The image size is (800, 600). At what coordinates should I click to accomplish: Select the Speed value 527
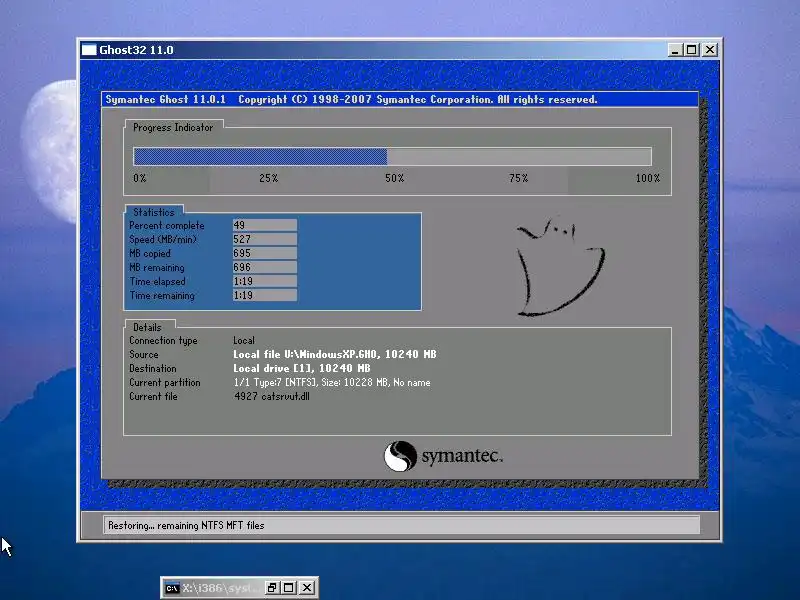click(x=265, y=239)
